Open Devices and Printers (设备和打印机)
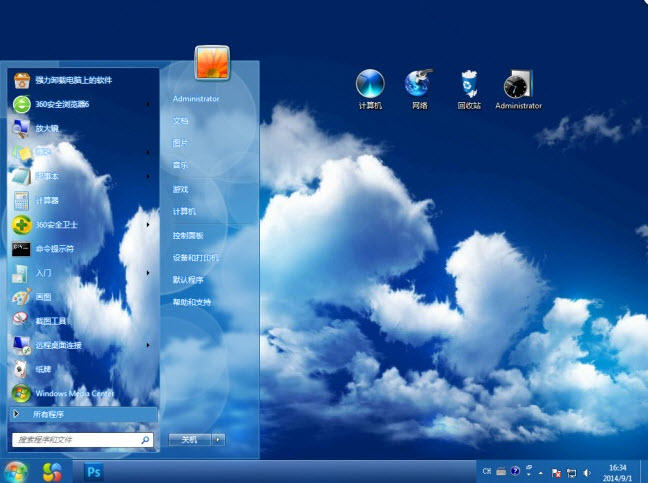Image resolution: width=648 pixels, height=483 pixels. tap(196, 258)
